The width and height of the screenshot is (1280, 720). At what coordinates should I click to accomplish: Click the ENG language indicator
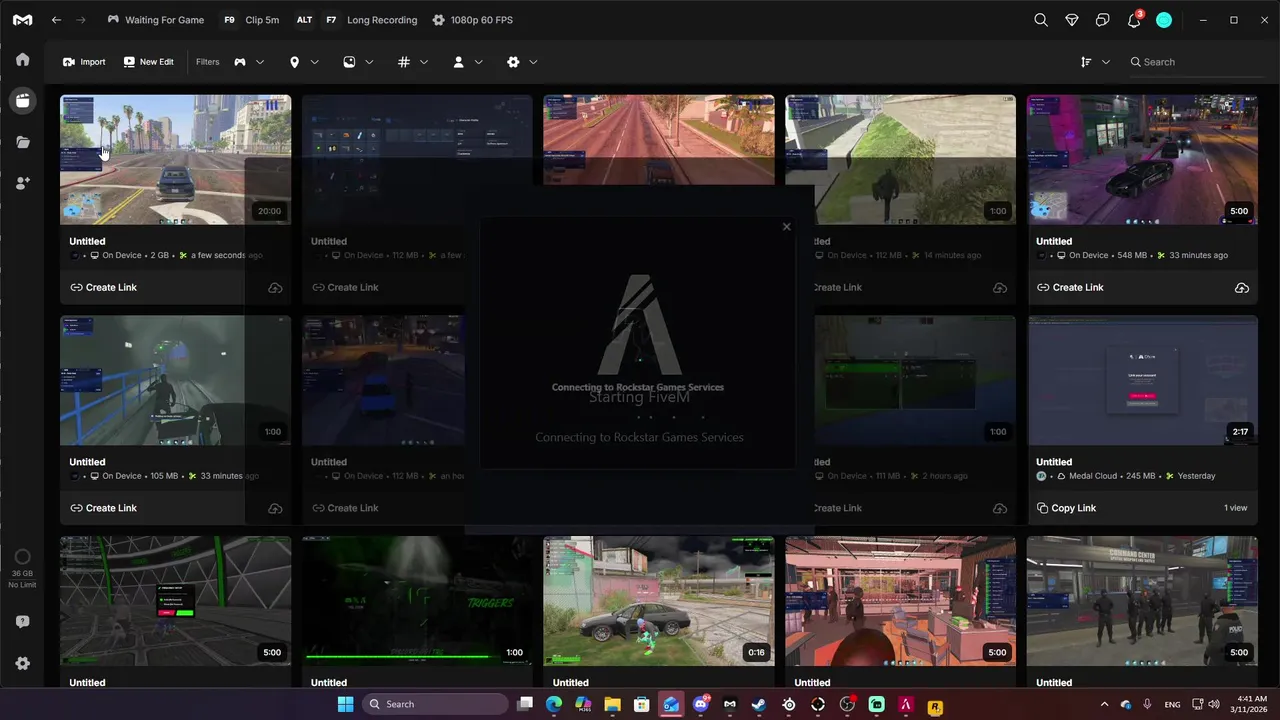point(1173,705)
